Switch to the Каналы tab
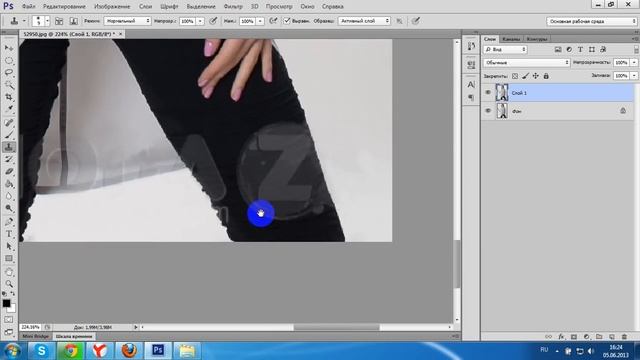Image resolution: width=640 pixels, height=360 pixels. [511, 39]
